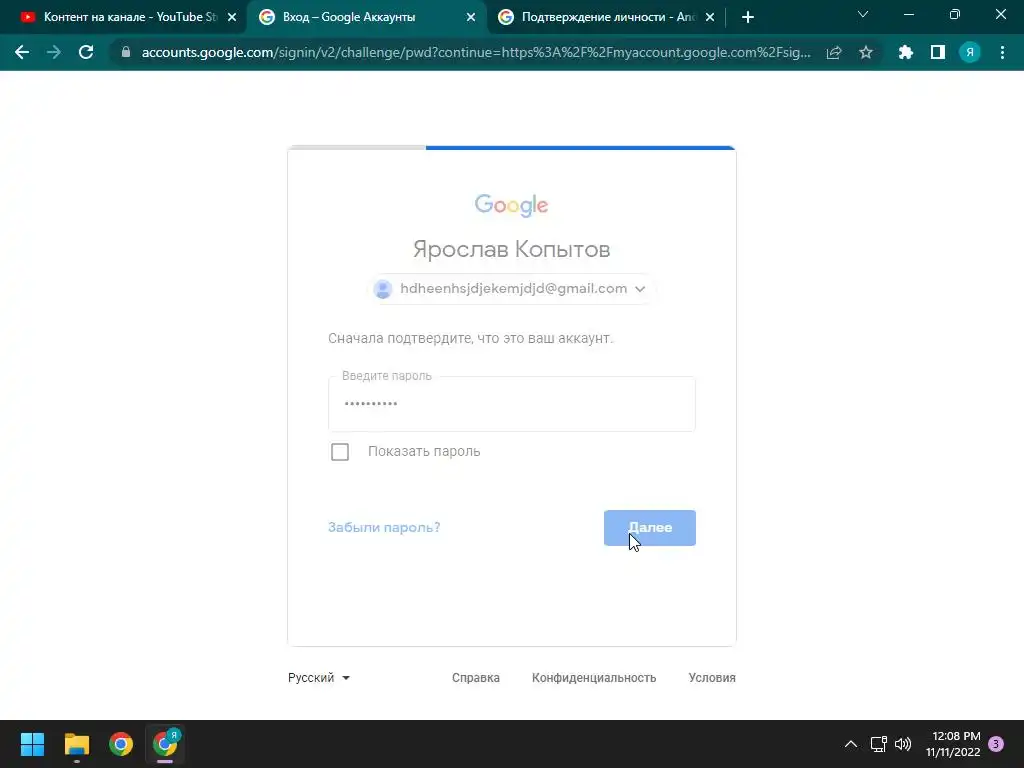This screenshot has height=768, width=1024.
Task: Focus the Введите пароль password field
Action: click(x=511, y=404)
